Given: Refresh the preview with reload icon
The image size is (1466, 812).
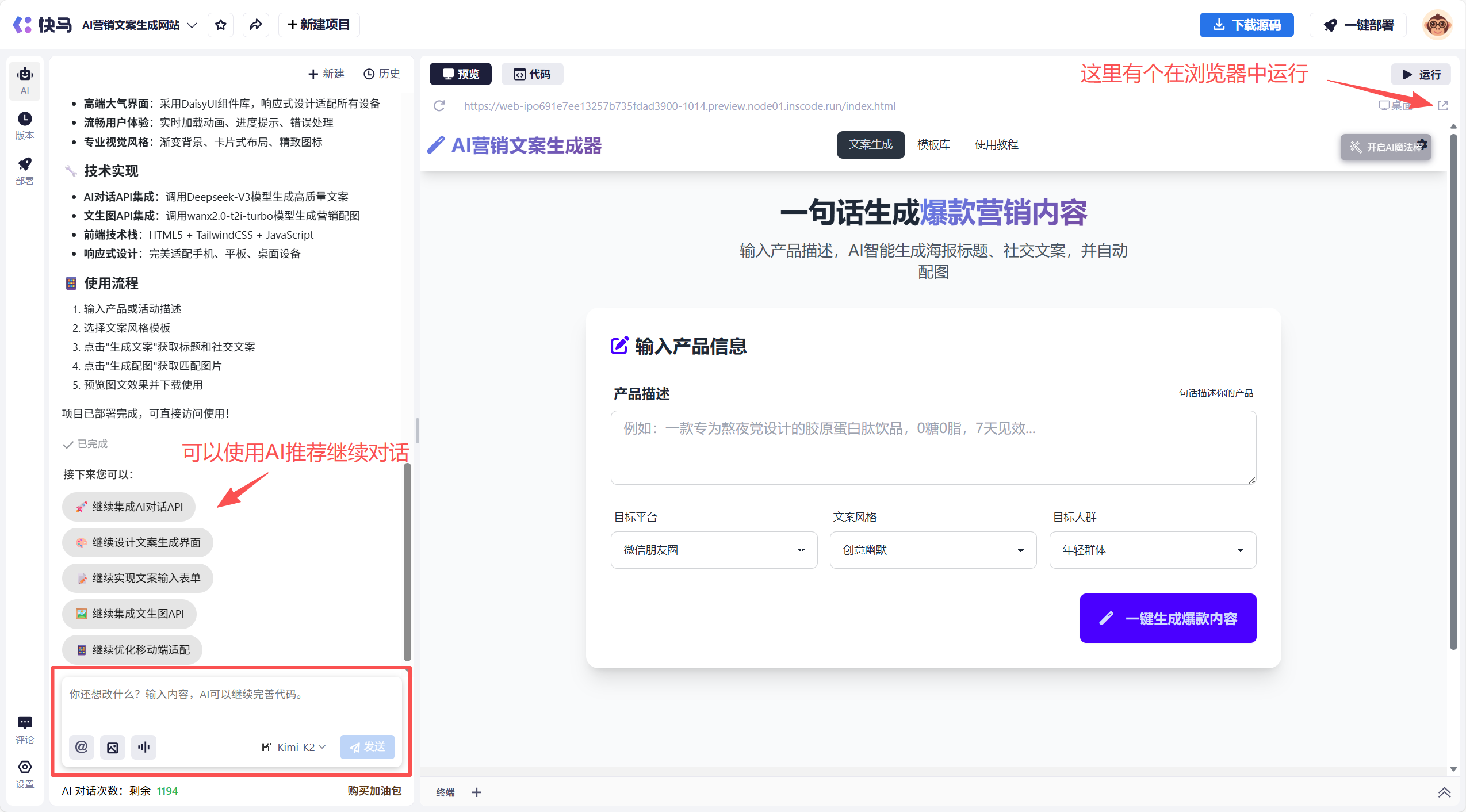Looking at the screenshot, I should click(x=439, y=106).
